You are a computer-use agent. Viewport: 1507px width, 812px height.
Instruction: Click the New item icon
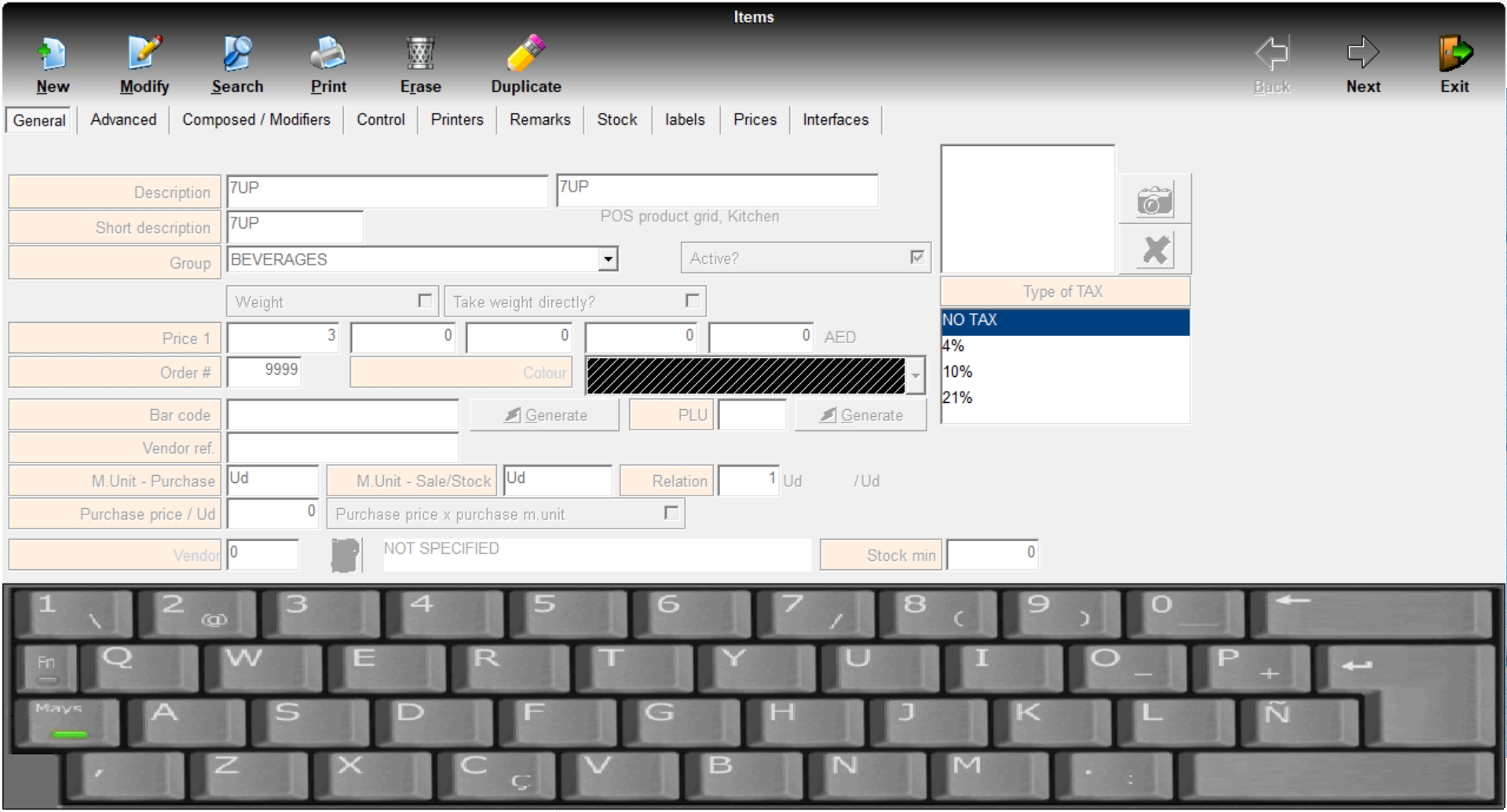pos(52,55)
